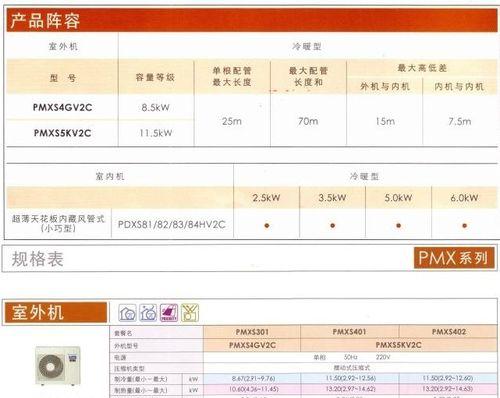This screenshot has width=500, height=398.
Task: Click the orange PMX系列 label
Action: (x=454, y=258)
